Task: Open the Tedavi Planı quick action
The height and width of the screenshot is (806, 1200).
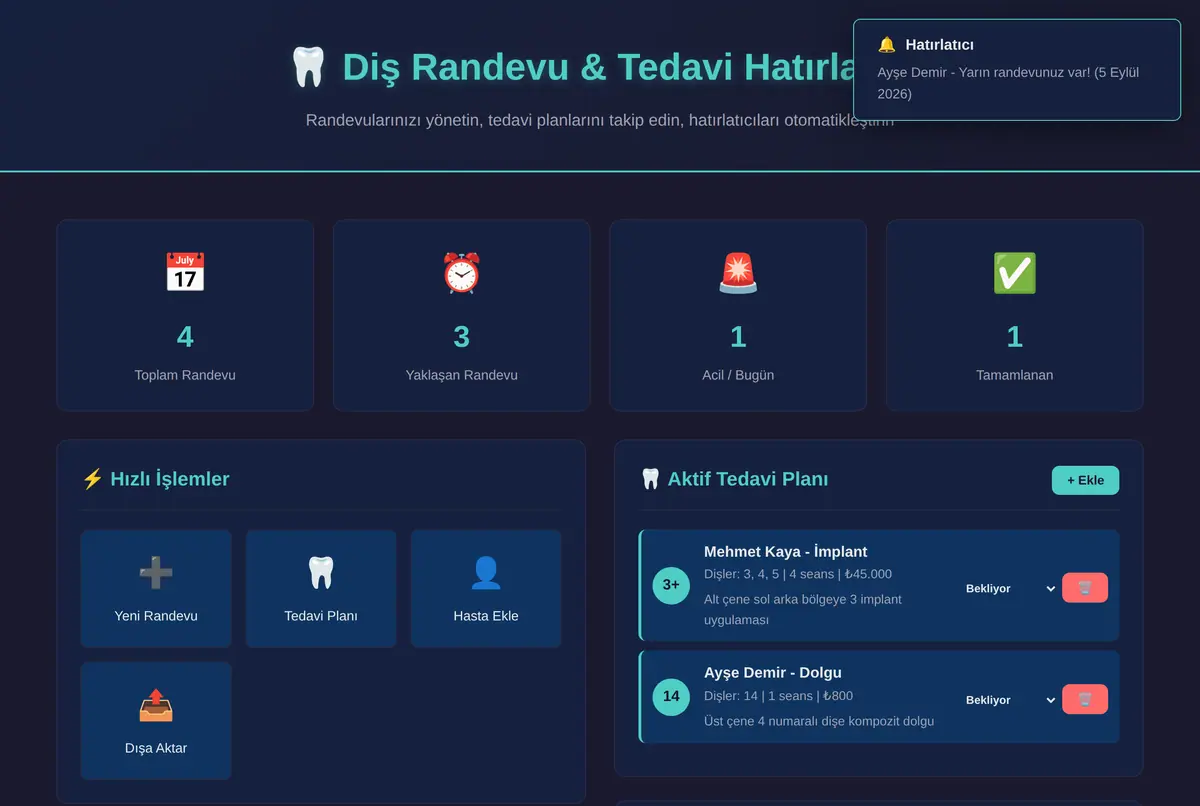Action: tap(321, 589)
